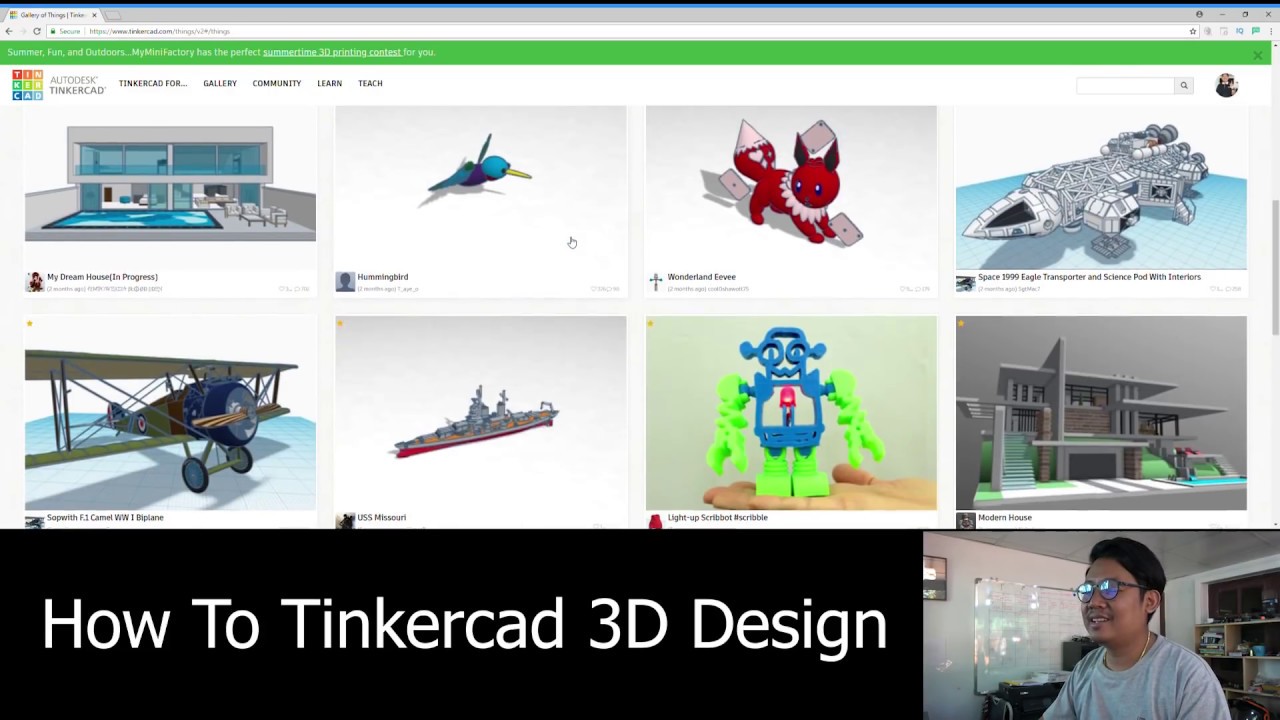The image size is (1280, 720).
Task: Like the Wonderland Eevee design
Action: 905,289
